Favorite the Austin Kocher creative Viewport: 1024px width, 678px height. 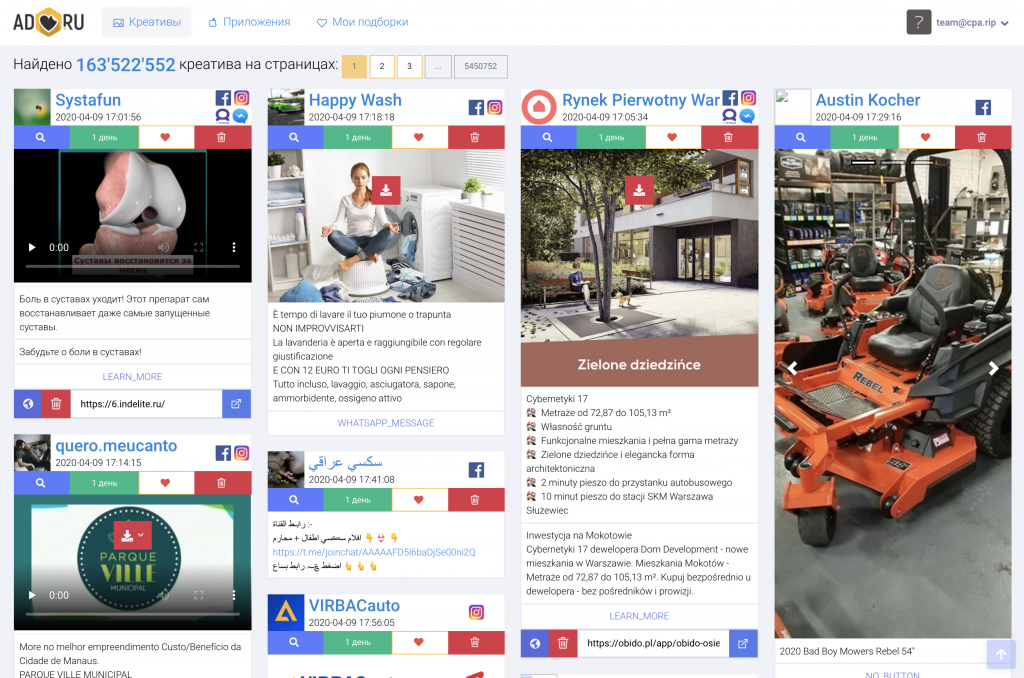pyautogui.click(x=926, y=137)
